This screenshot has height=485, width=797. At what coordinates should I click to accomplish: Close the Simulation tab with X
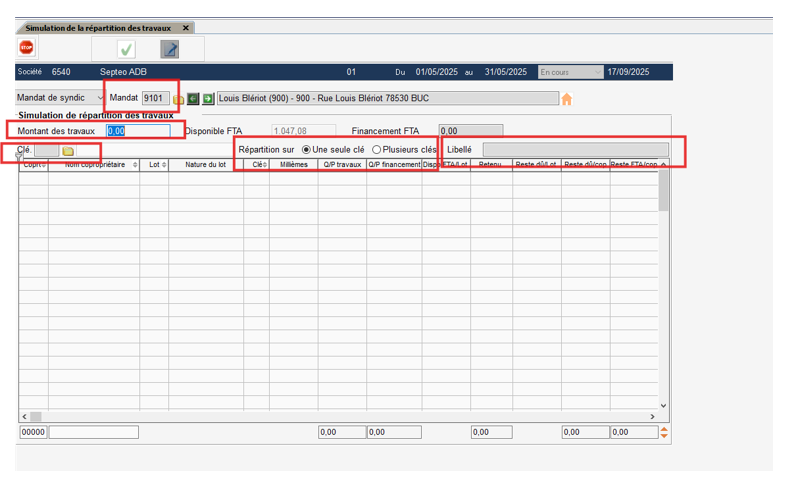[x=186, y=28]
